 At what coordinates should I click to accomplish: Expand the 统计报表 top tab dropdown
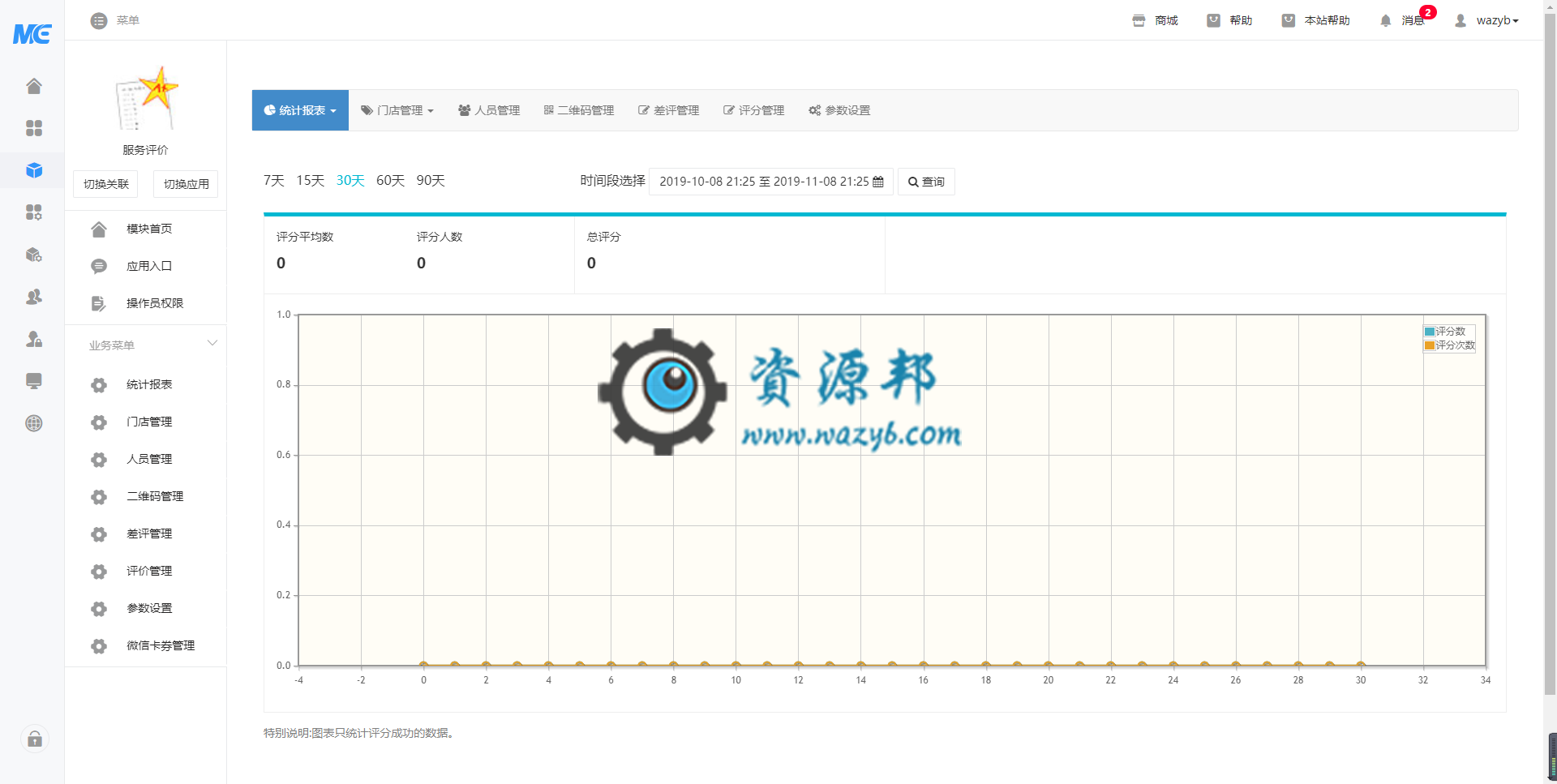(x=300, y=110)
